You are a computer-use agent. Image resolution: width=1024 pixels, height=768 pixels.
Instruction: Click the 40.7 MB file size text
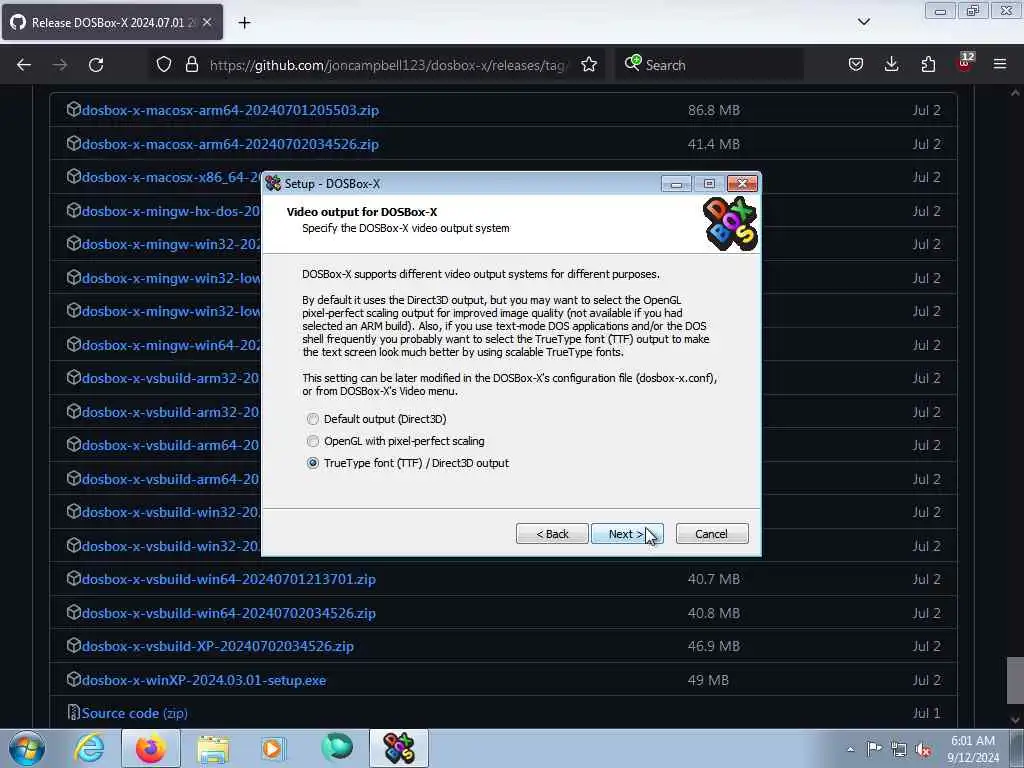pyautogui.click(x=714, y=579)
